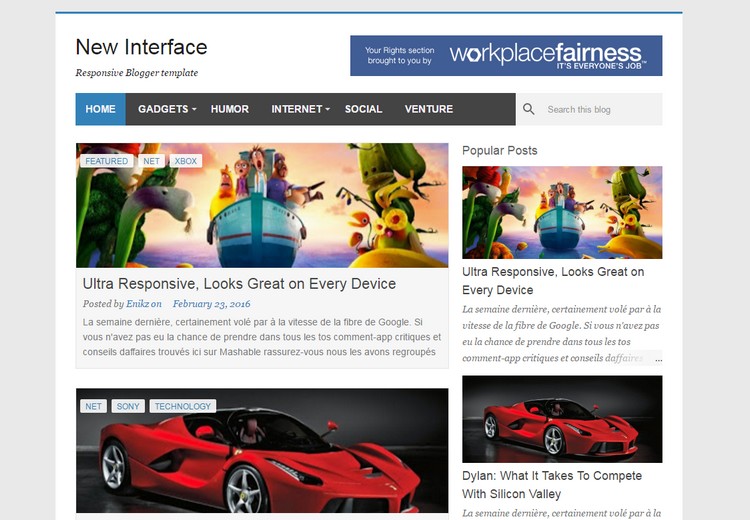The width and height of the screenshot is (750, 520).
Task: Open the main boat cartoon post image
Action: 262,205
